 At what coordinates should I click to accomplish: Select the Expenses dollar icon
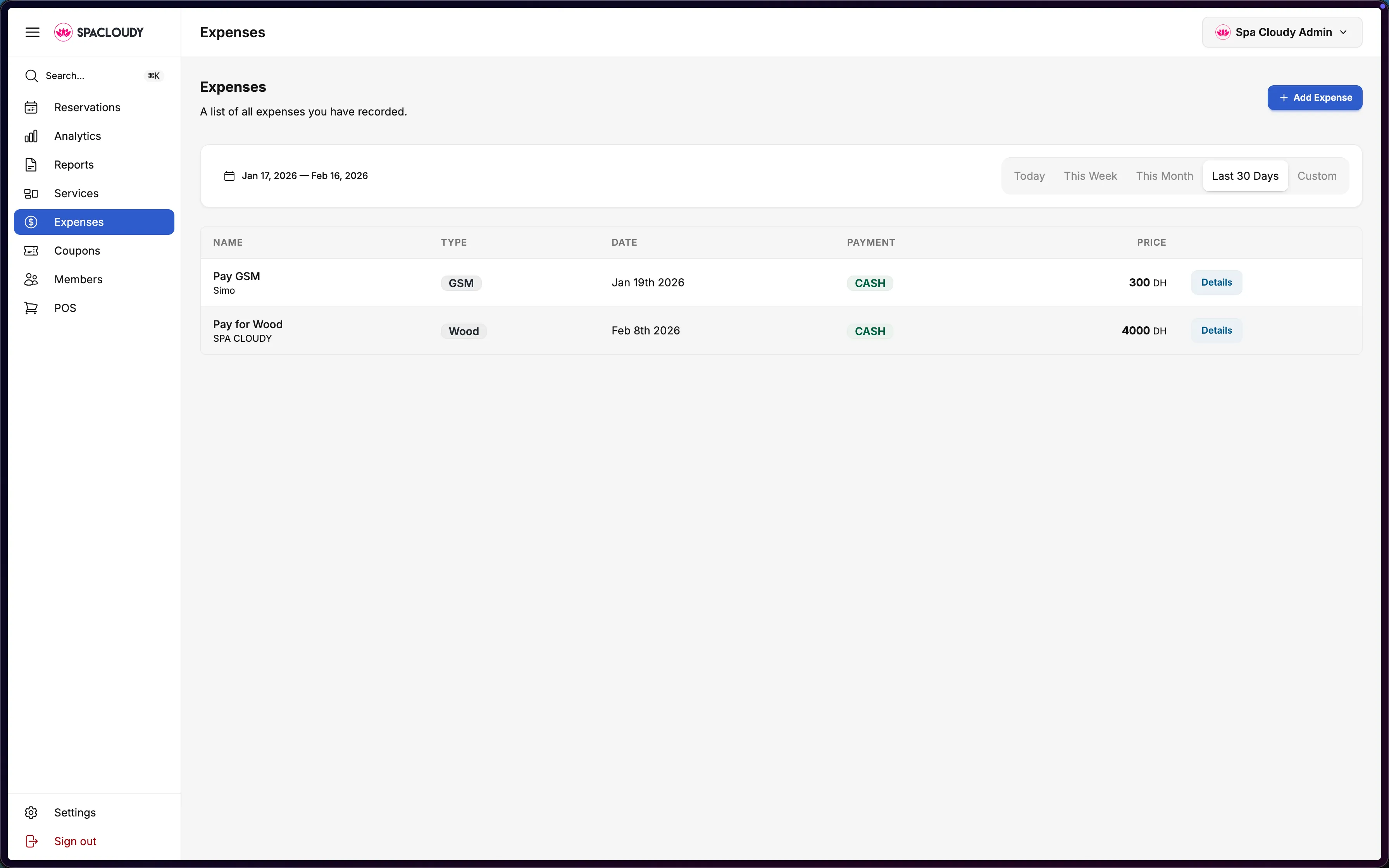[31, 222]
